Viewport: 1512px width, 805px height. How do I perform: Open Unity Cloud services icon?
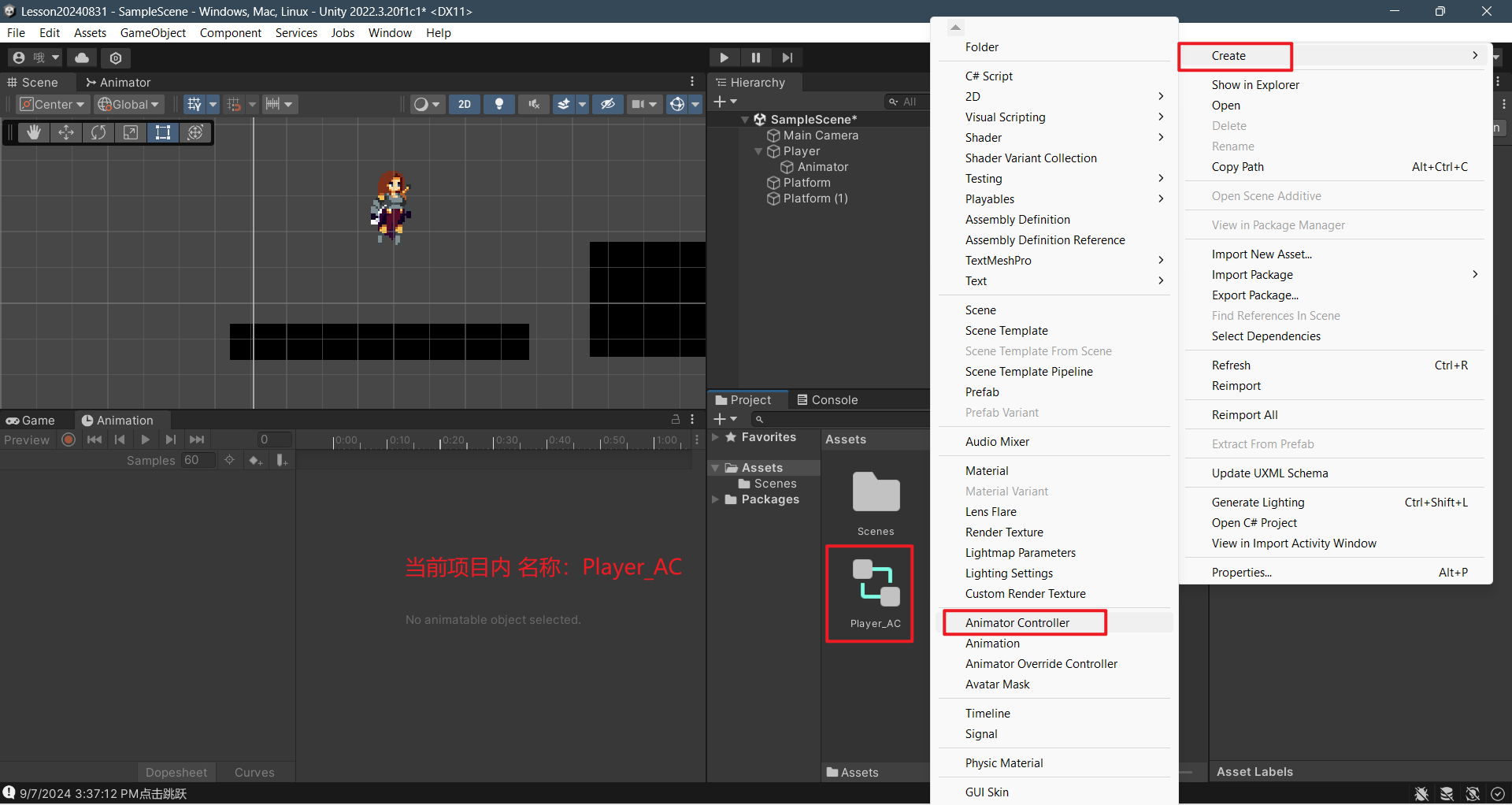(x=82, y=57)
